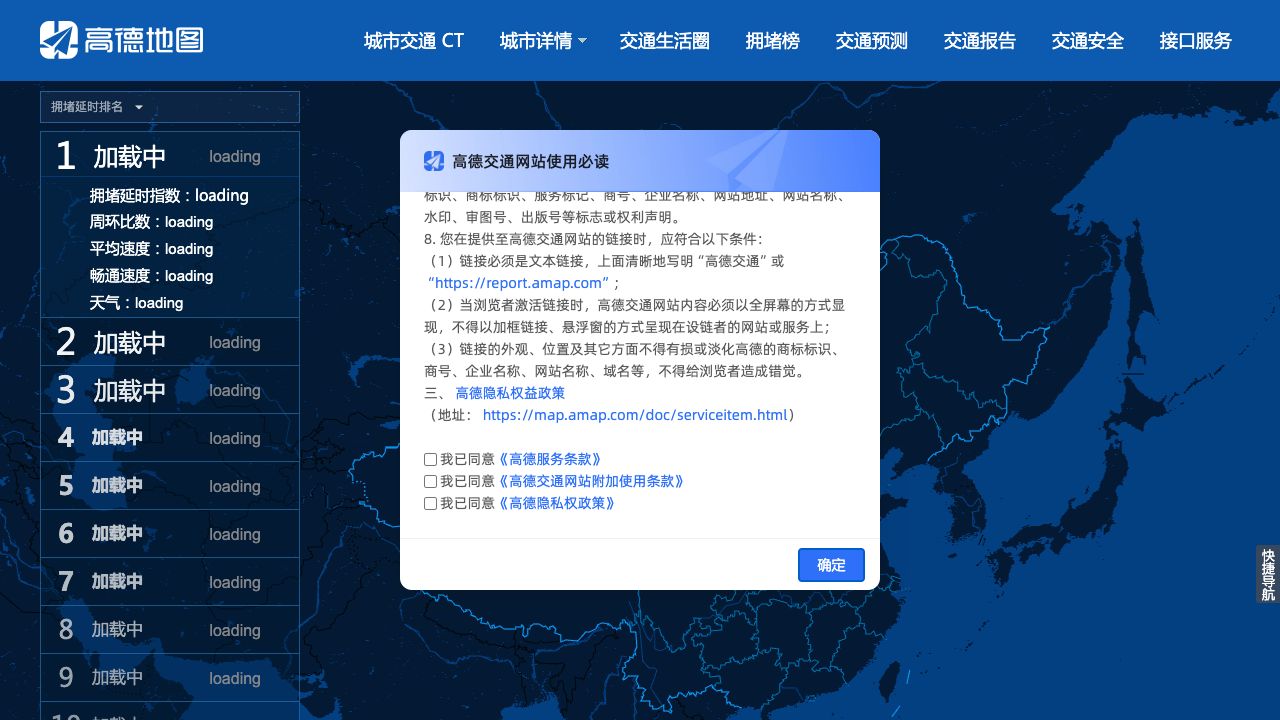Viewport: 1280px width, 720px height.
Task: Click the Amap logo in header
Action: click(x=121, y=40)
